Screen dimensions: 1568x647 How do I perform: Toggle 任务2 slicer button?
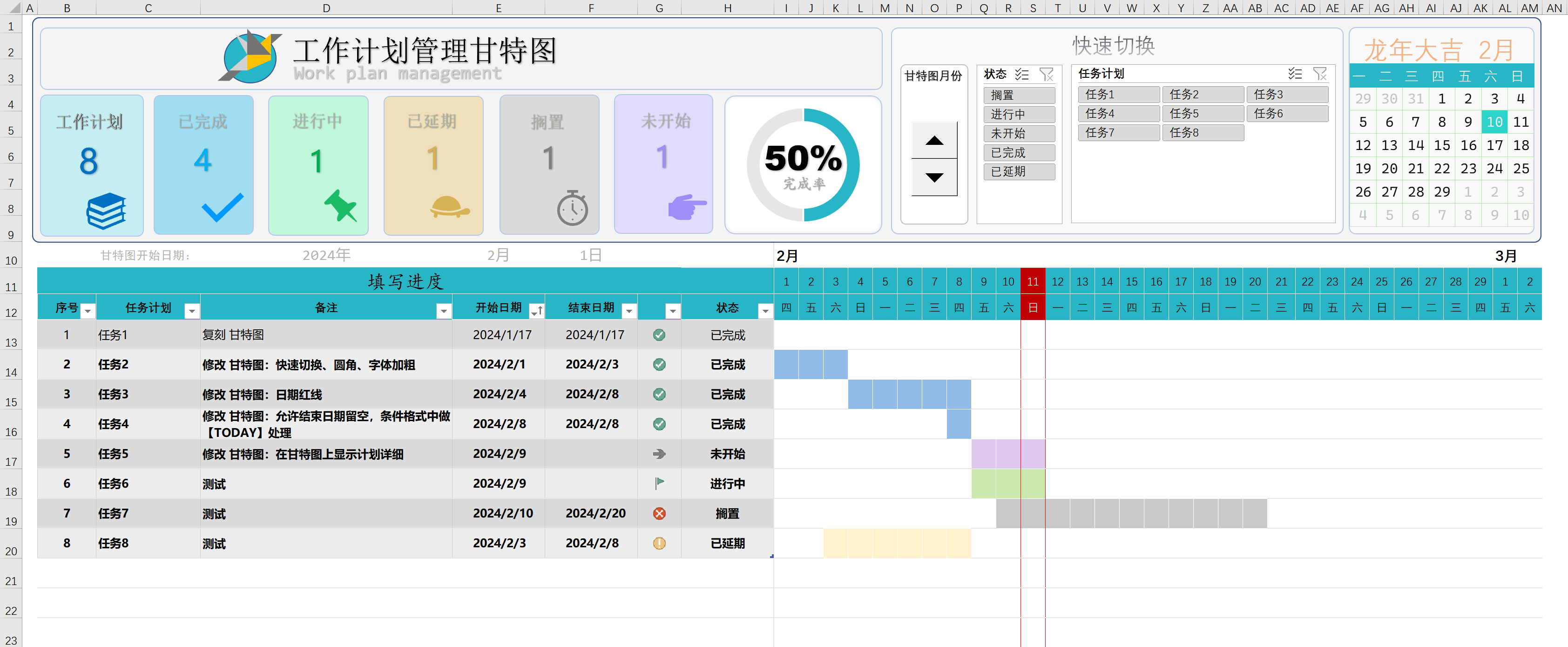1203,95
